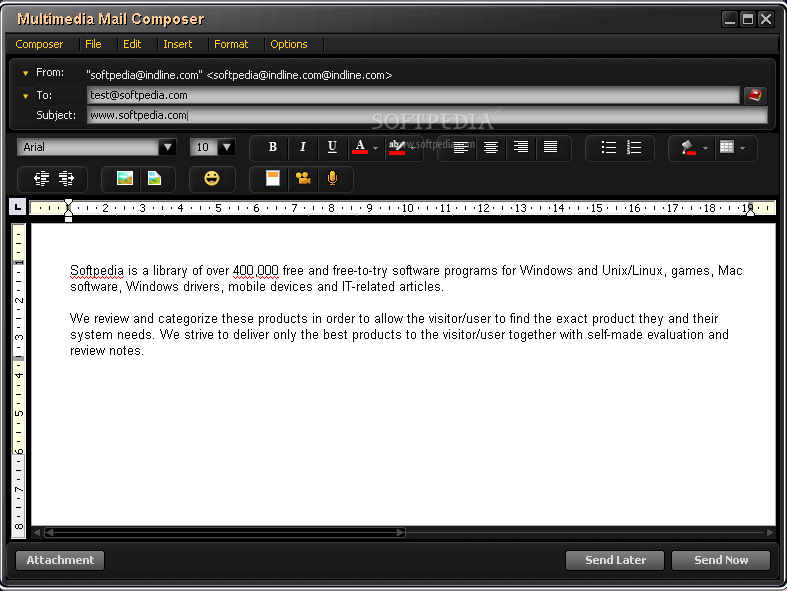Screen dimensions: 787x591
Task: Click the ruler tab-stop selector box
Action: tap(18, 207)
